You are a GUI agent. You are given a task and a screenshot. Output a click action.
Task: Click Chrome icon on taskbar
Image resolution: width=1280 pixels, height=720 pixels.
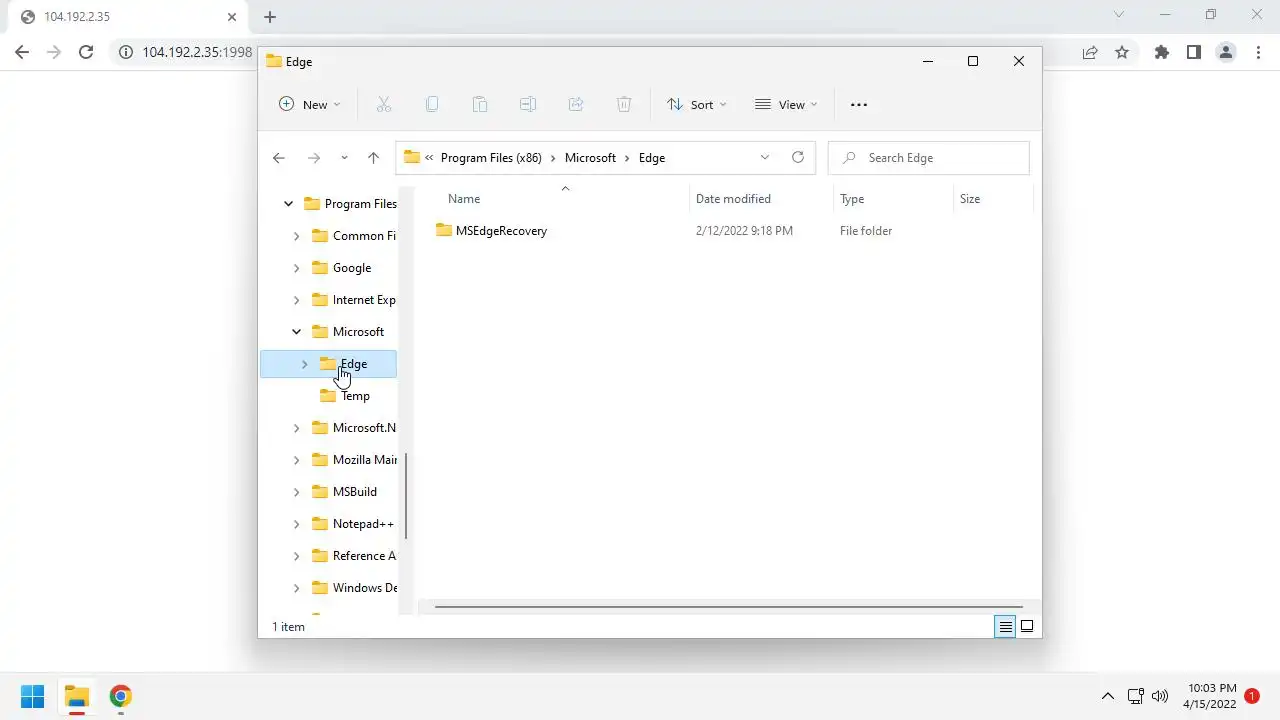(121, 696)
